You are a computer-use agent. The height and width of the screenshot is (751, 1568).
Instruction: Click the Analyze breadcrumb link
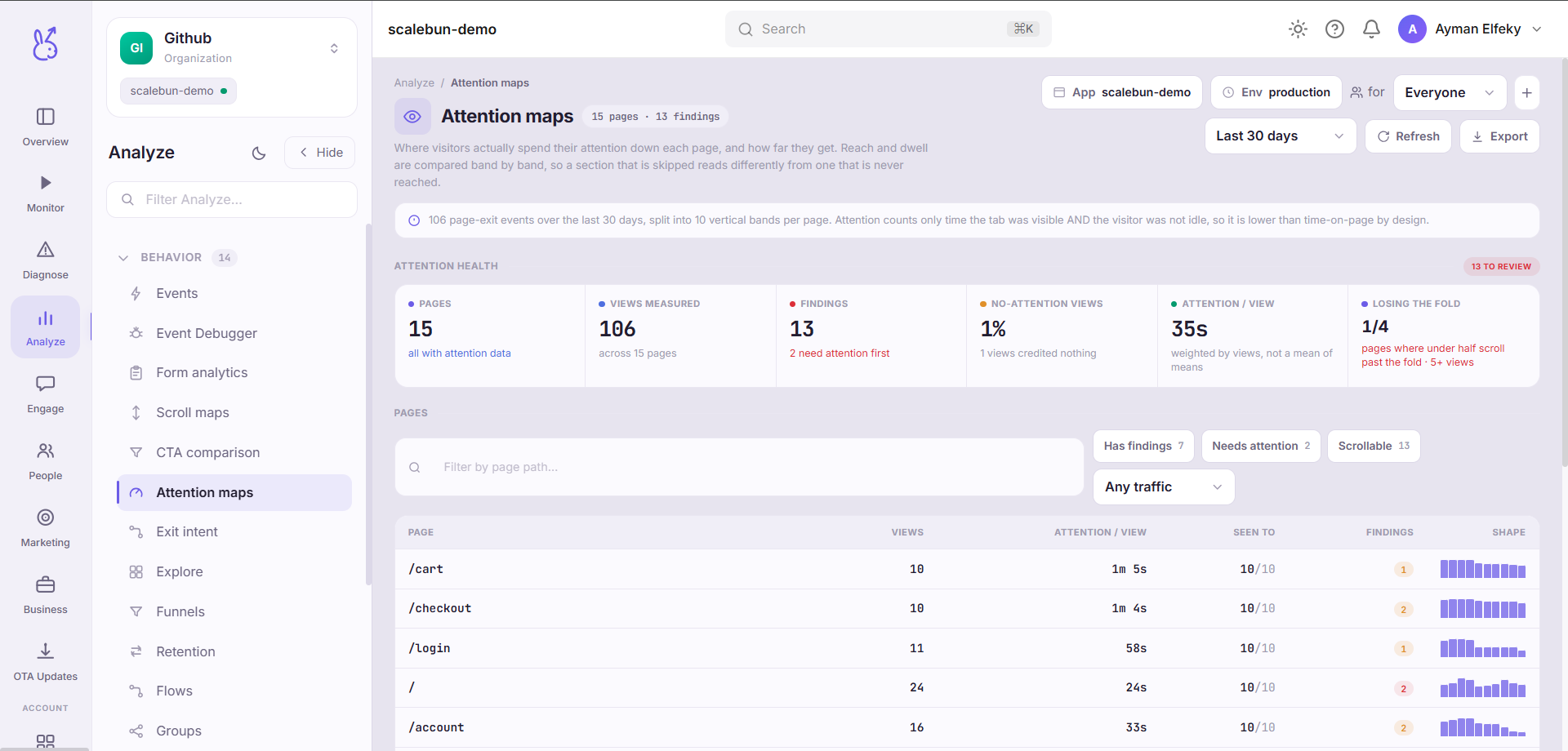coord(414,83)
